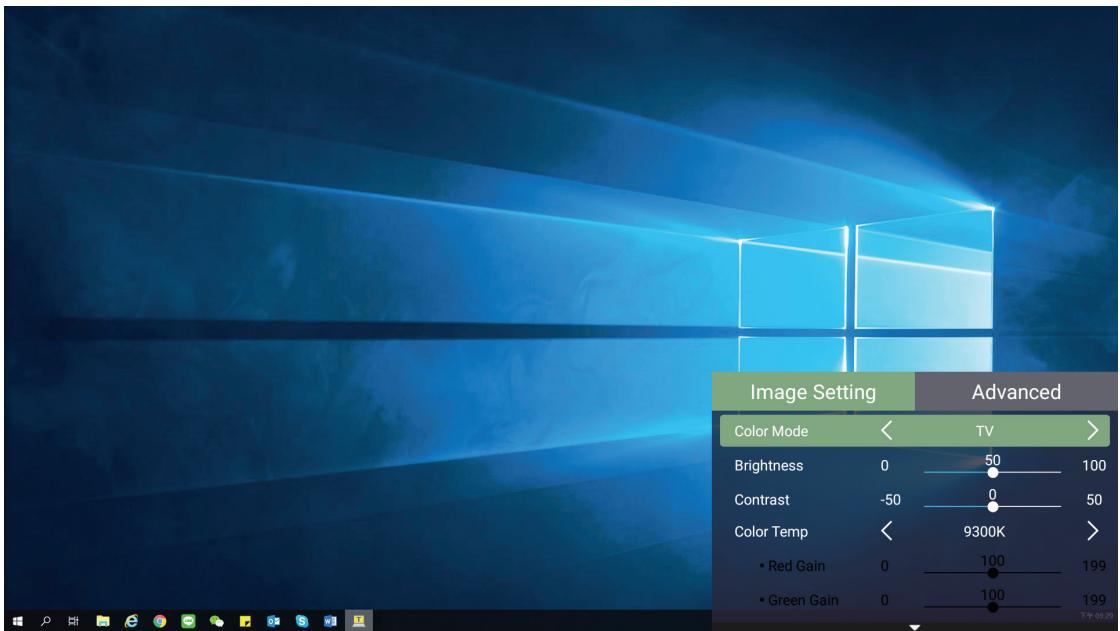The image size is (1120, 631).
Task: Click the Green Gain slider handle
Action: [992, 607]
